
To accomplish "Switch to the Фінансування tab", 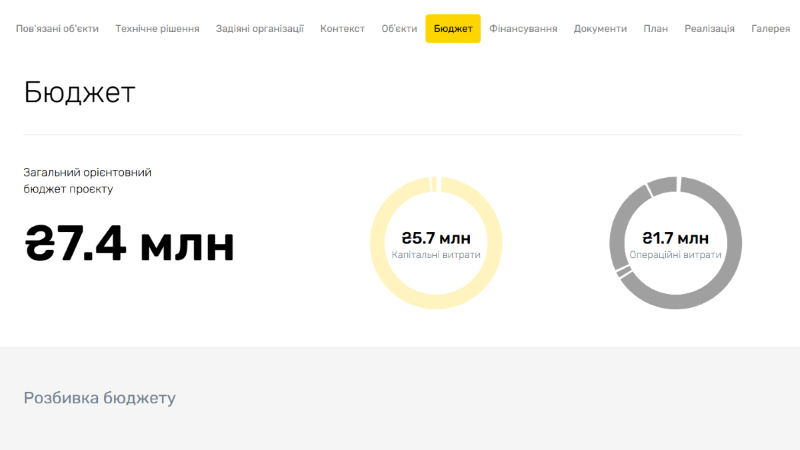I will click(523, 29).
